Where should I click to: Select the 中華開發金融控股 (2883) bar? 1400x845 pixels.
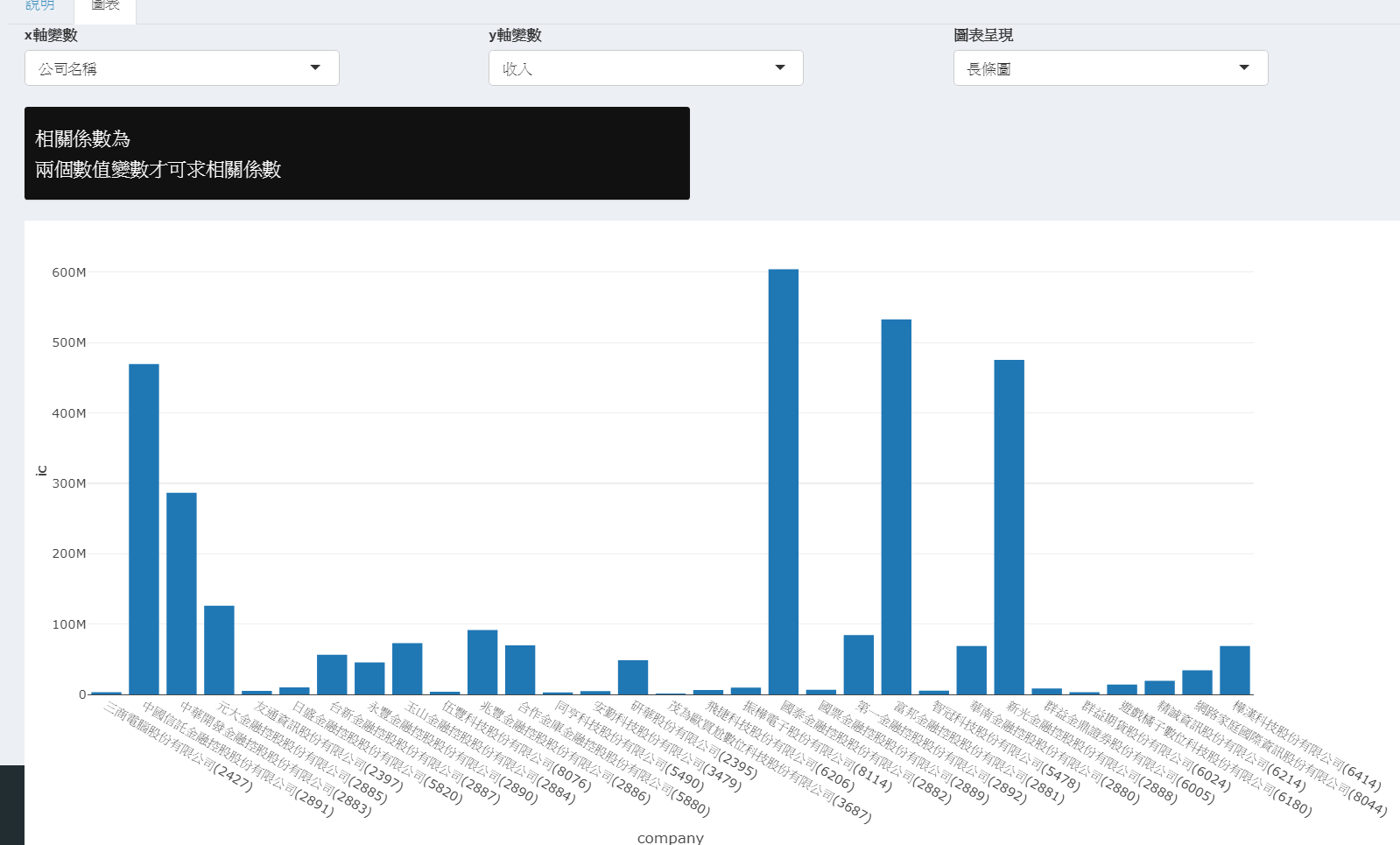[x=181, y=594]
